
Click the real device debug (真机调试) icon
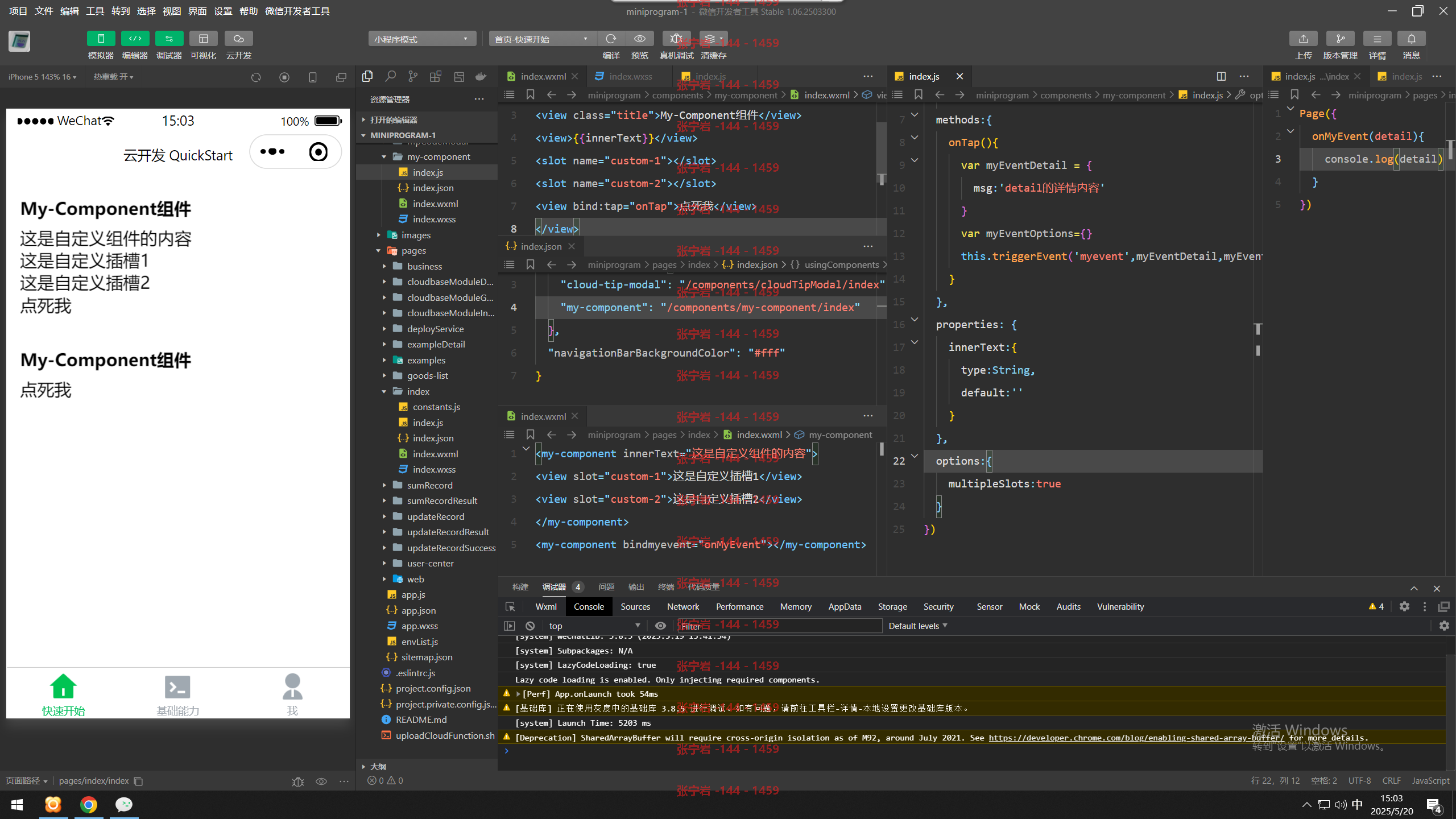(676, 39)
